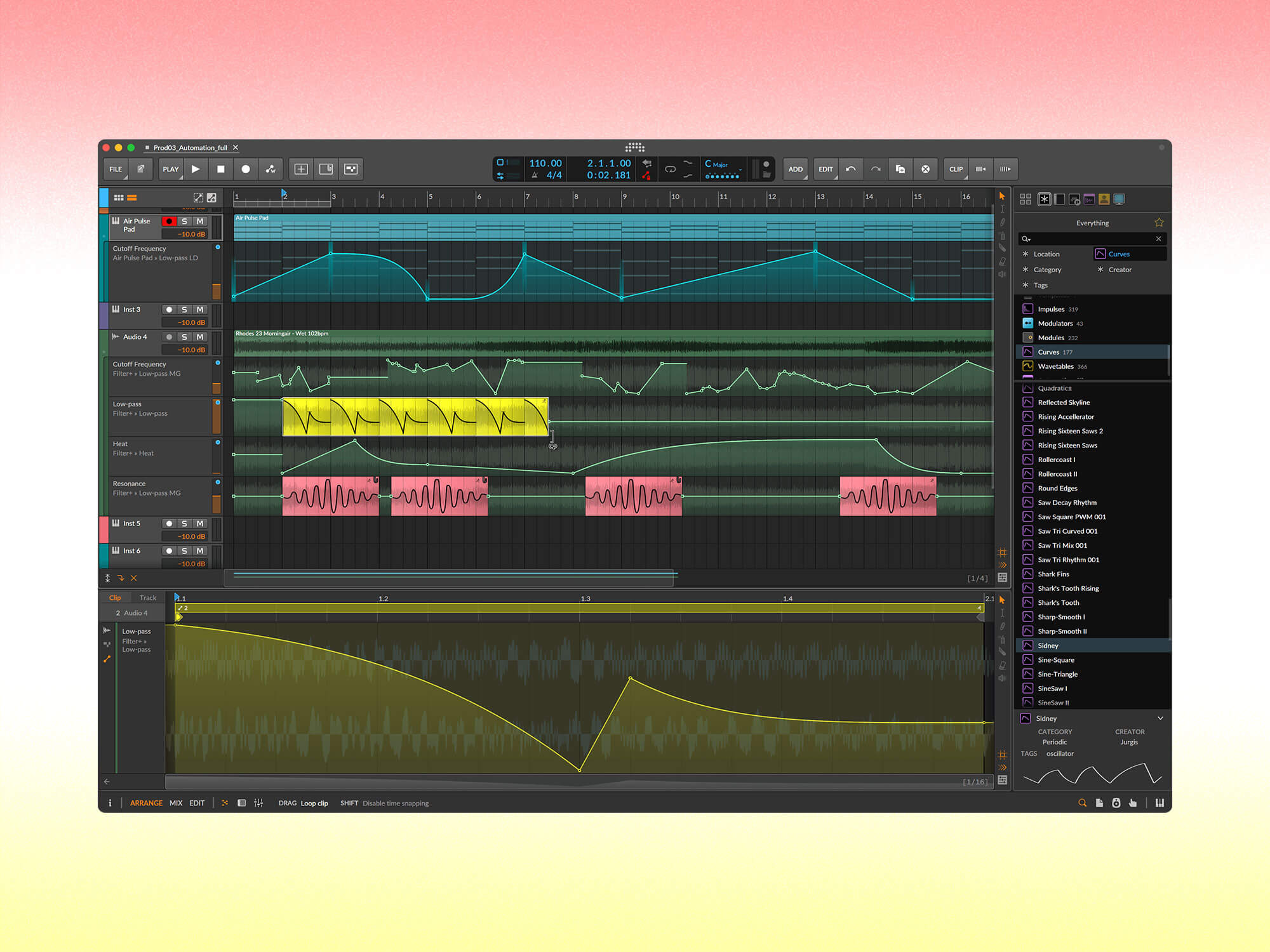Screen dimensions: 1270x952
Task: Click the ADD button in the toolbar
Action: pos(796,169)
